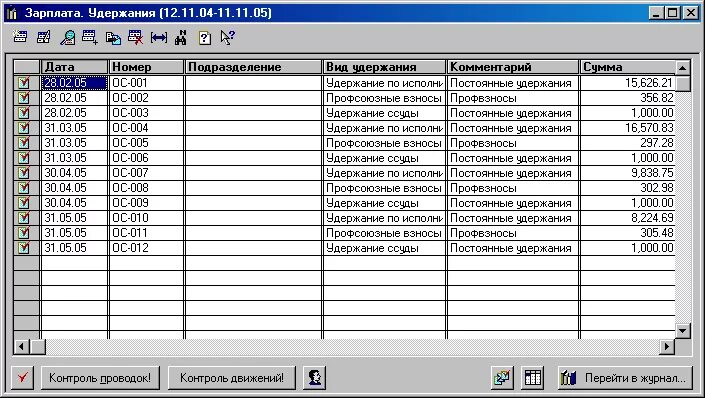Click the edit record toolbar icon

[x=44, y=37]
